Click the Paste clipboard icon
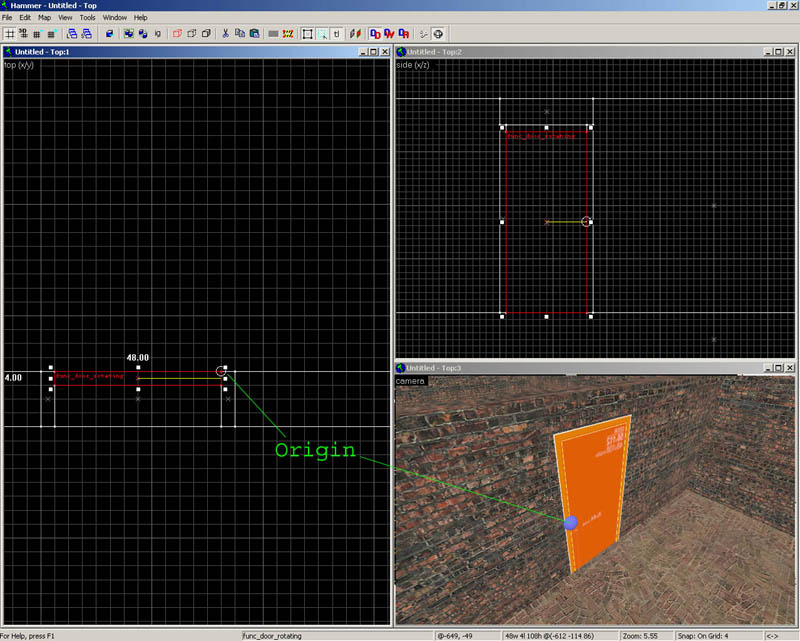The height and width of the screenshot is (641, 800). click(x=254, y=33)
